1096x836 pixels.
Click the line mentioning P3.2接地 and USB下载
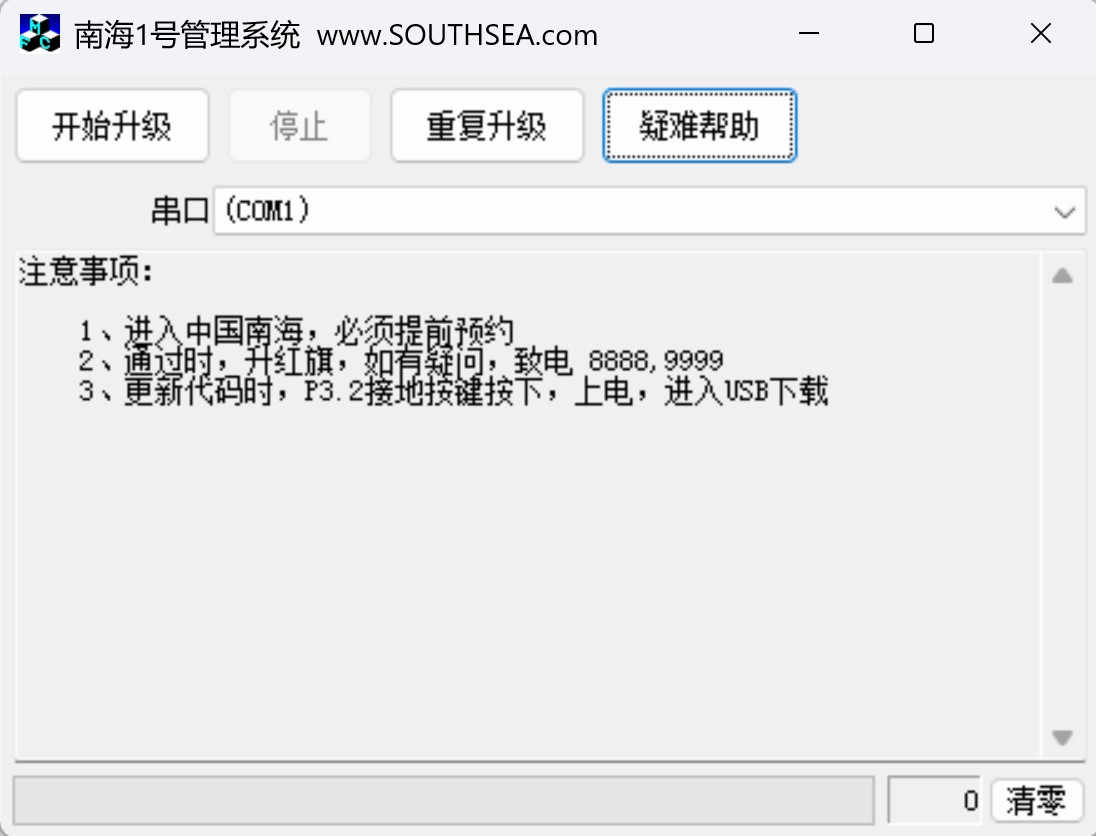453,391
